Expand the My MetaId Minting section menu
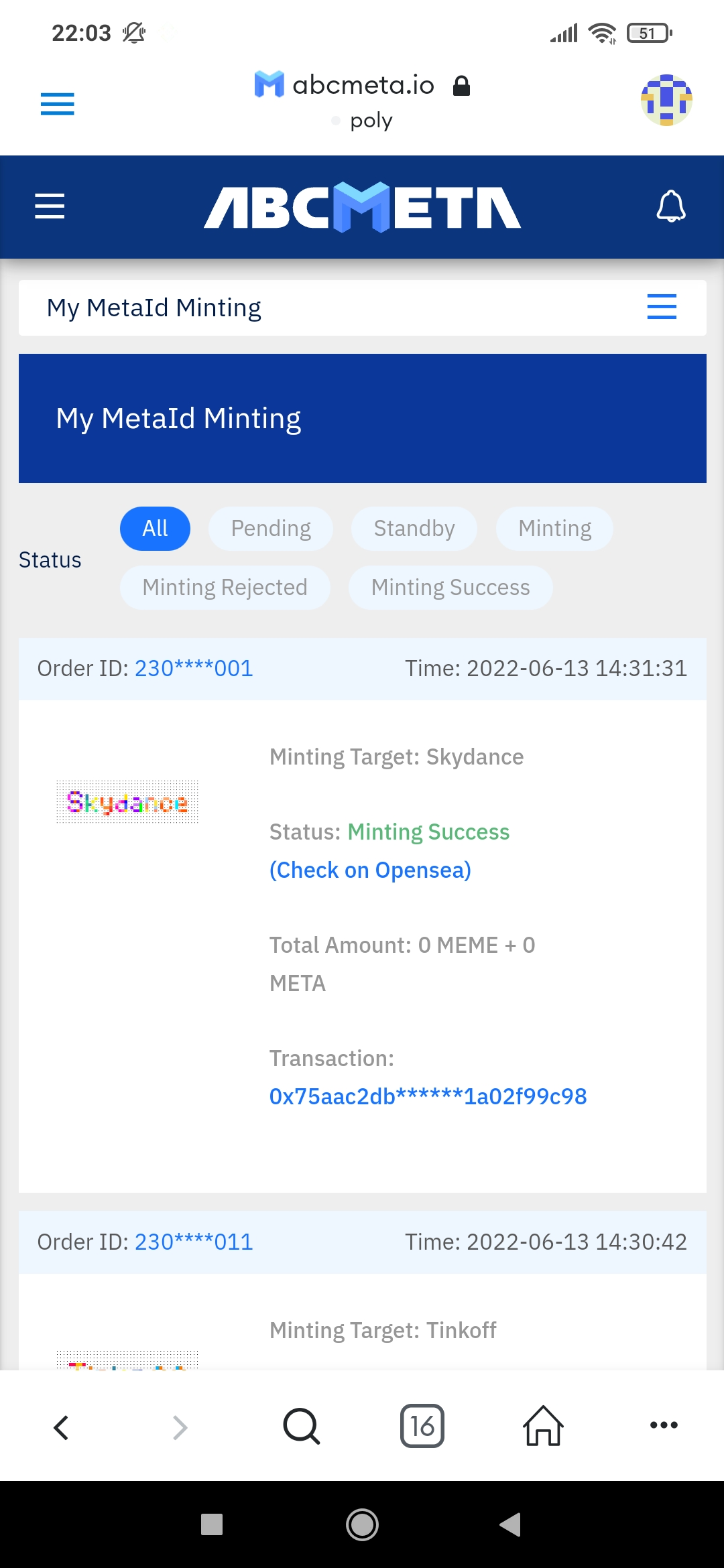 coord(662,307)
